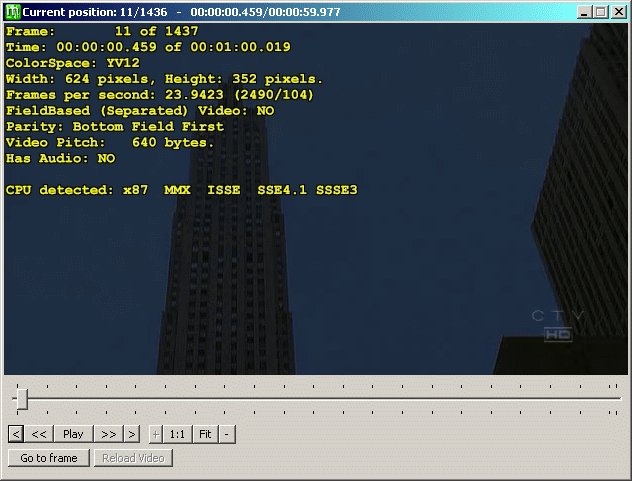
Task: Click the 'Has Audio: NO' text
Action: (60, 158)
